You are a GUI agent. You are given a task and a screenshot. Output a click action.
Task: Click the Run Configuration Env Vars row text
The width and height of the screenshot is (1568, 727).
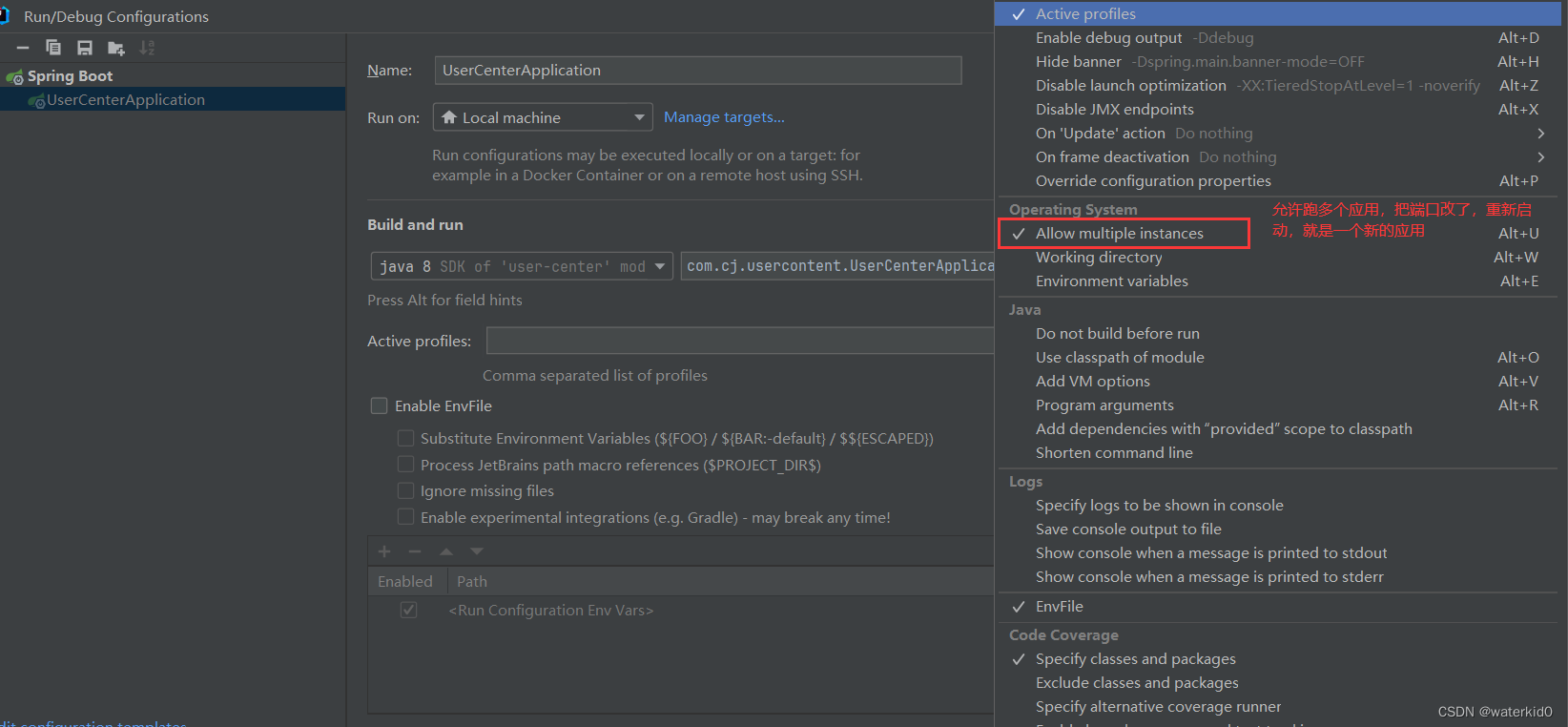pyautogui.click(x=551, y=611)
